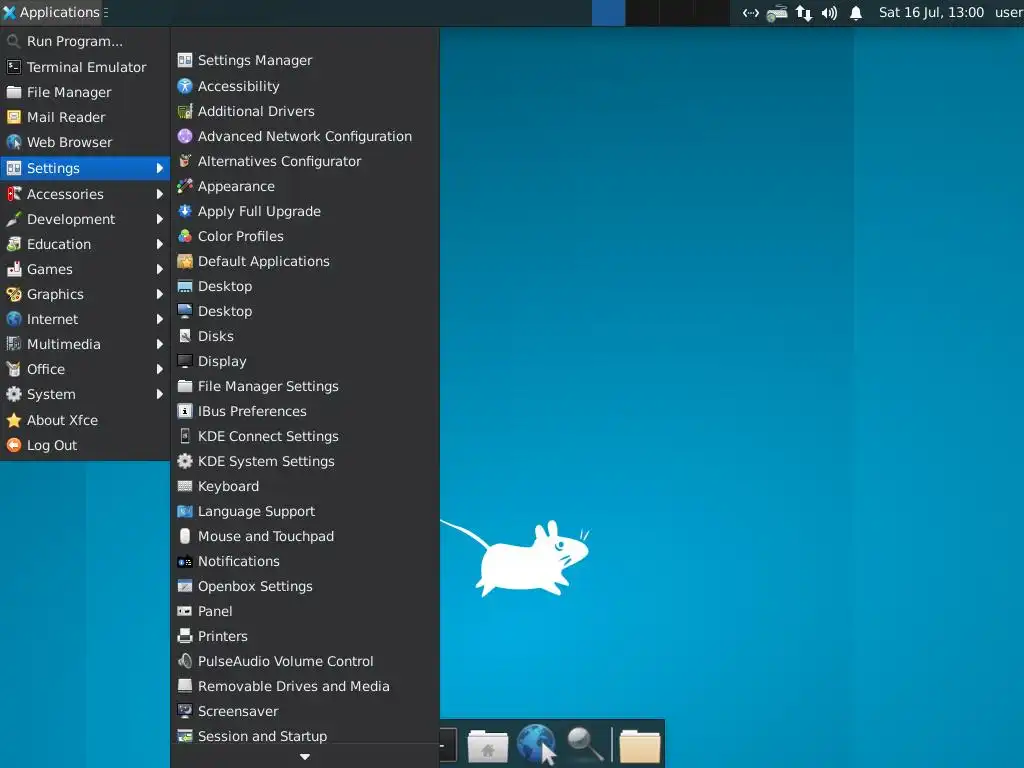Open Advanced Network Configuration icon
This screenshot has height=768, width=1024.
pyautogui.click(x=185, y=136)
